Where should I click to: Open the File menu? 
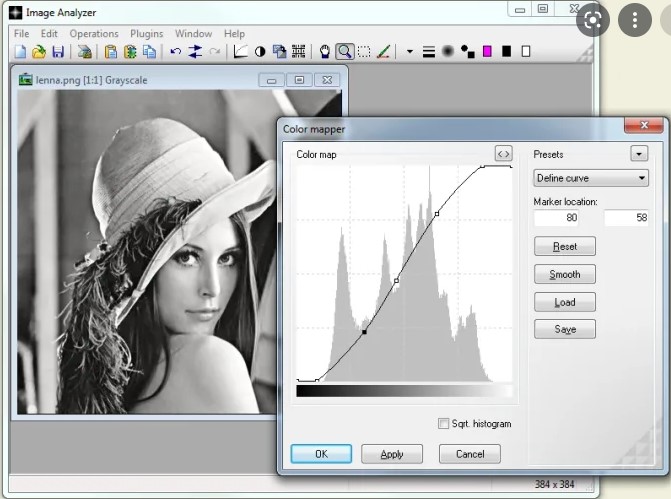[21, 33]
